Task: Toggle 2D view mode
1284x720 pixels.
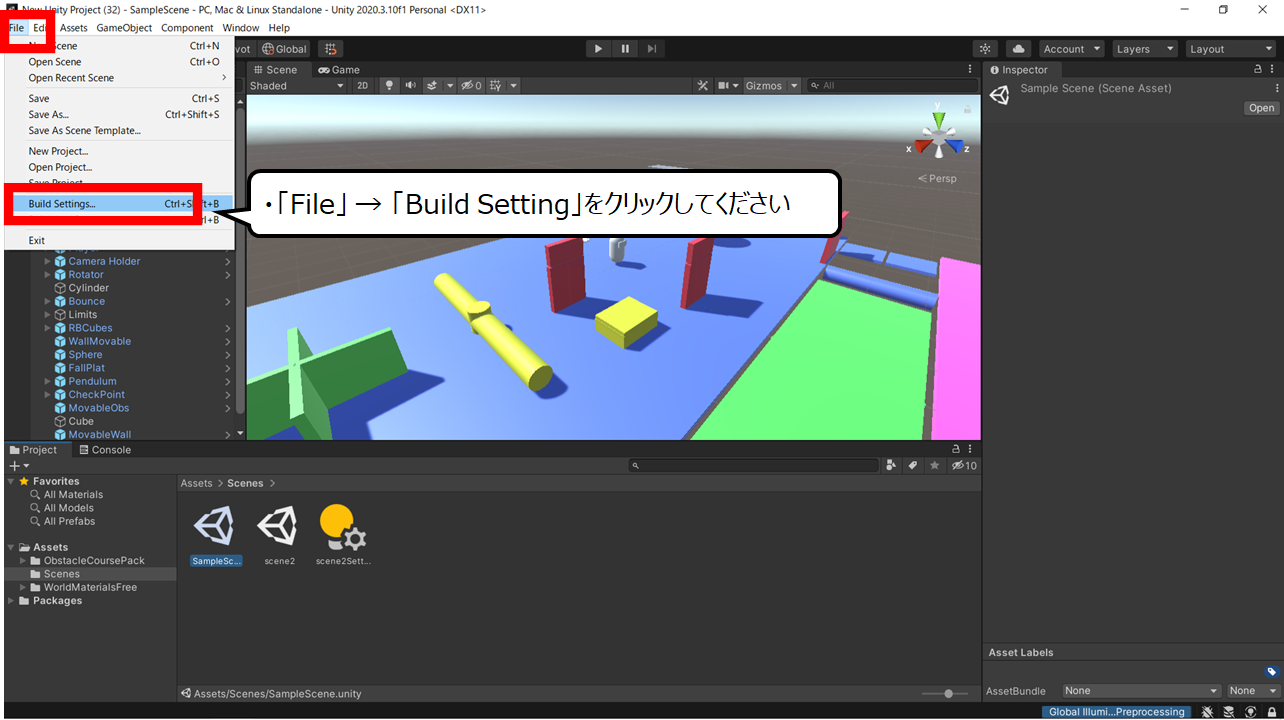Action: 363,86
